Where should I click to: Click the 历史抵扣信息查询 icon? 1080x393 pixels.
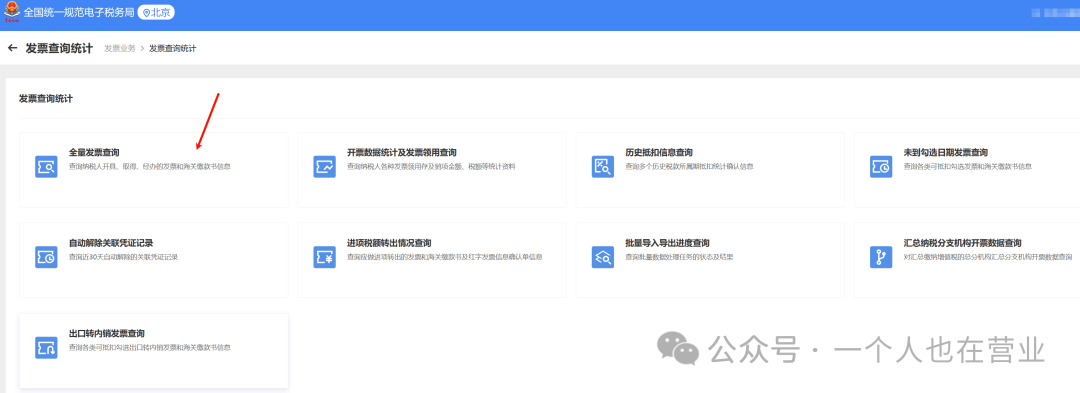click(x=603, y=167)
